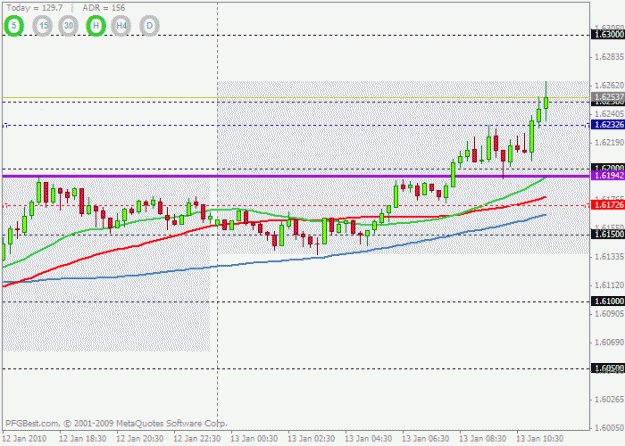Click the 1.61120 price scale value
625x446 pixels.
609,285
